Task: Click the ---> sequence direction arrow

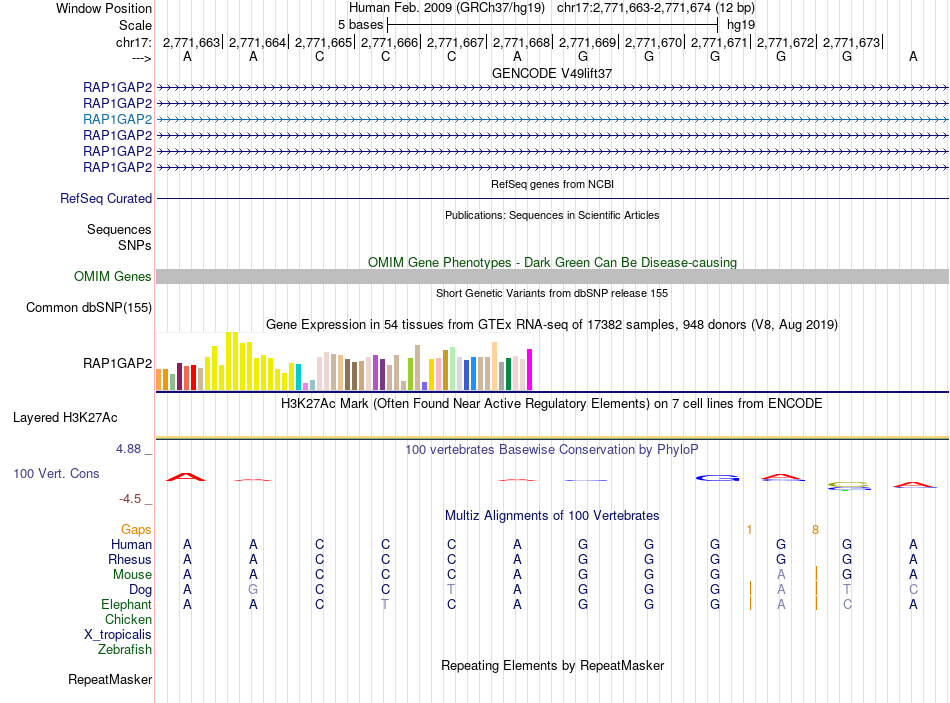Action: 141,58
